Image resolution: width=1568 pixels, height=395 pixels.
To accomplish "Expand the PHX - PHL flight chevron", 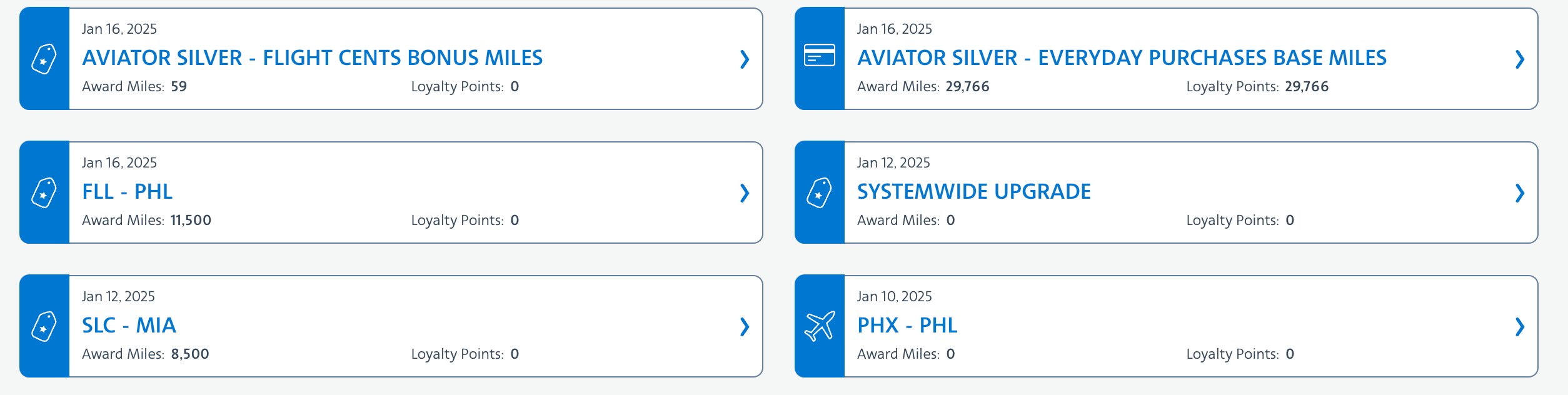I will point(1519,327).
